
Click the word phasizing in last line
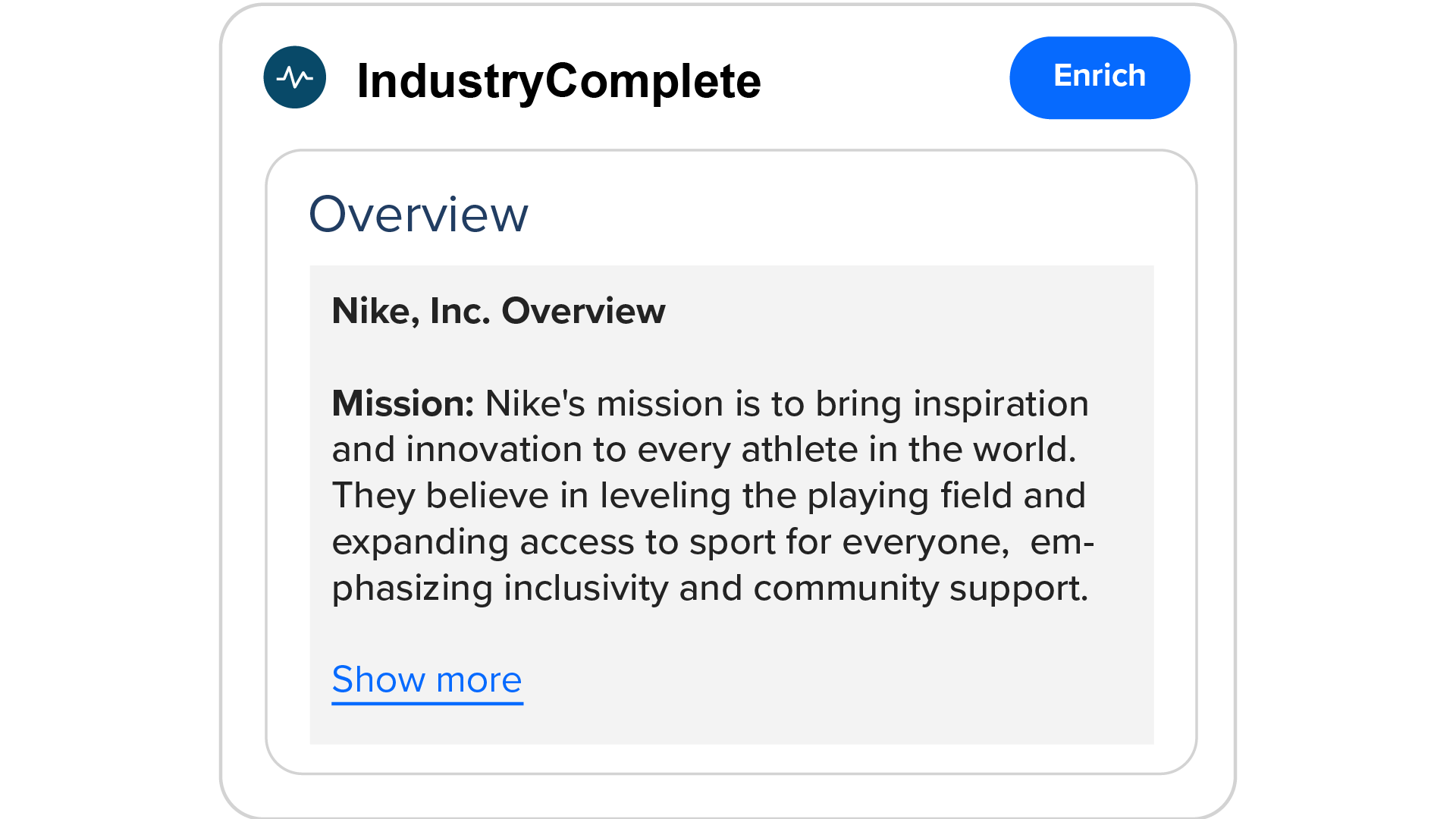click(x=413, y=589)
